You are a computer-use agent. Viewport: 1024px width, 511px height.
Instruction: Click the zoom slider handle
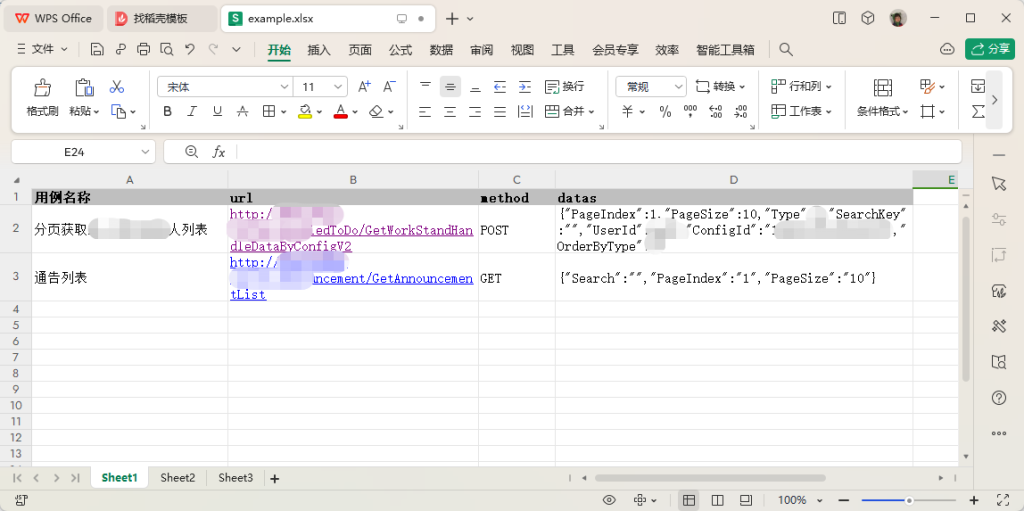click(x=908, y=501)
